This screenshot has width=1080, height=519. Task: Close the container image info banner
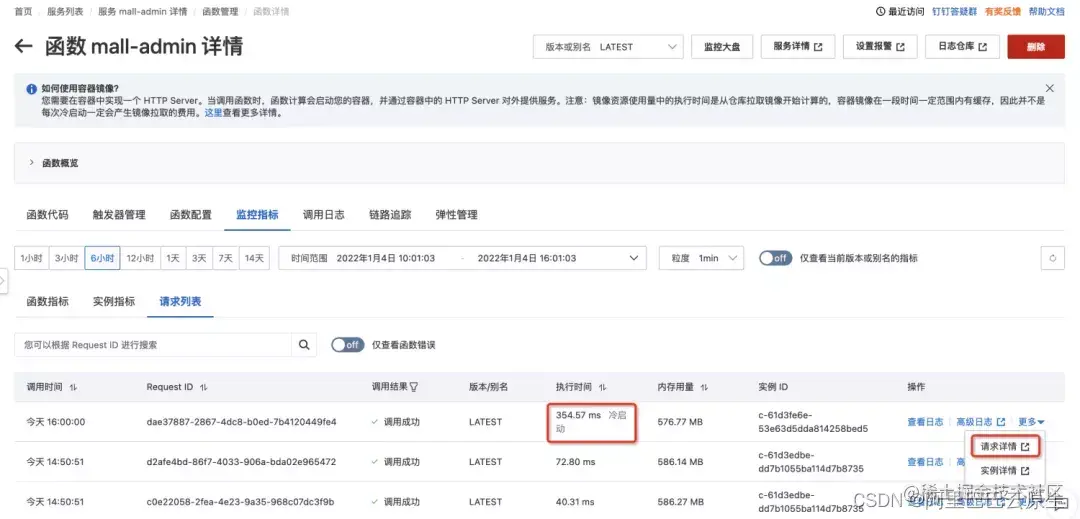pos(1050,88)
